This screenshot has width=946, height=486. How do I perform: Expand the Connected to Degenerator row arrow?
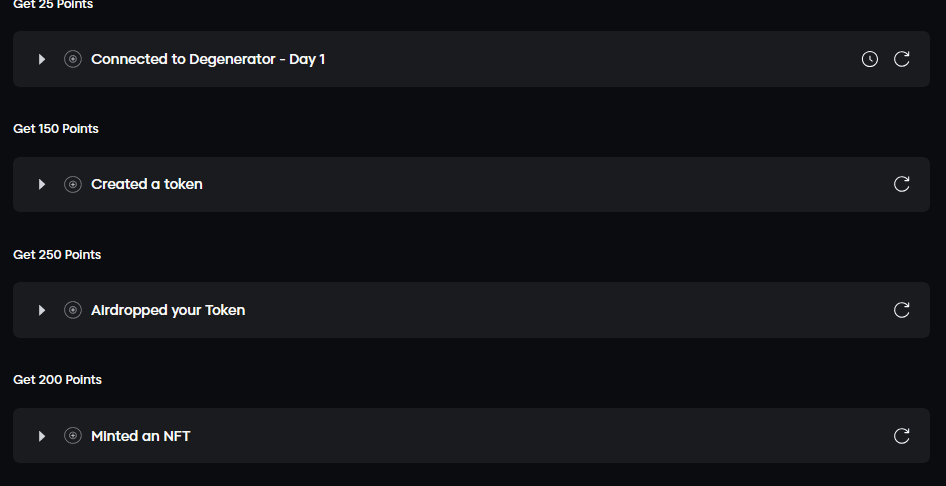tap(42, 59)
